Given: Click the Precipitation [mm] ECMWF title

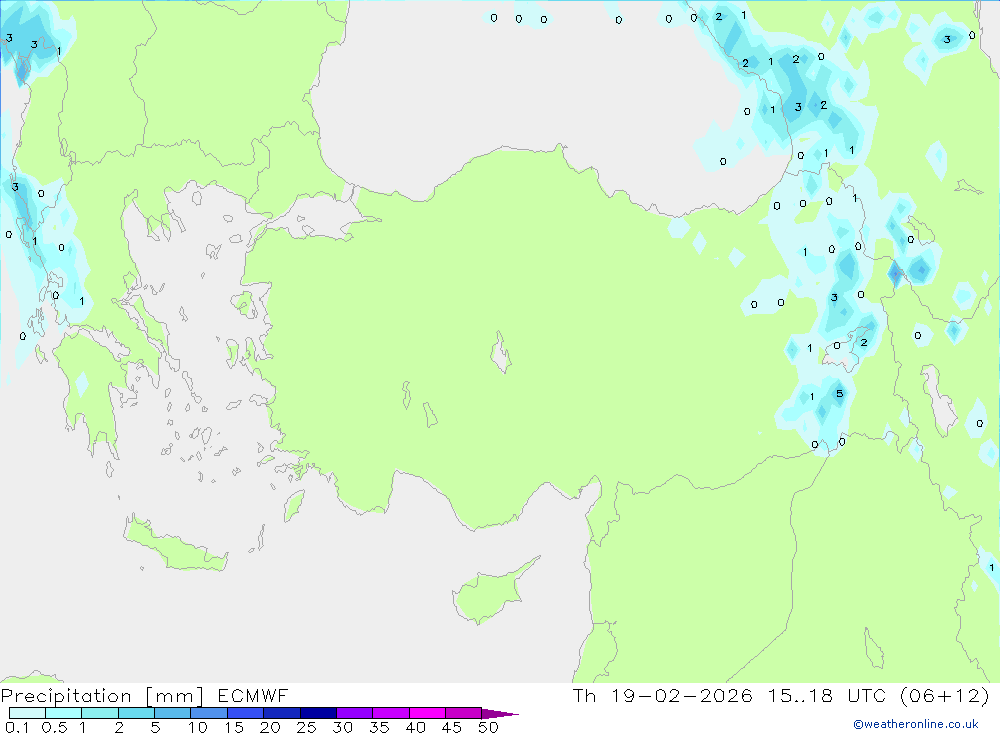Looking at the screenshot, I should pos(145,696).
